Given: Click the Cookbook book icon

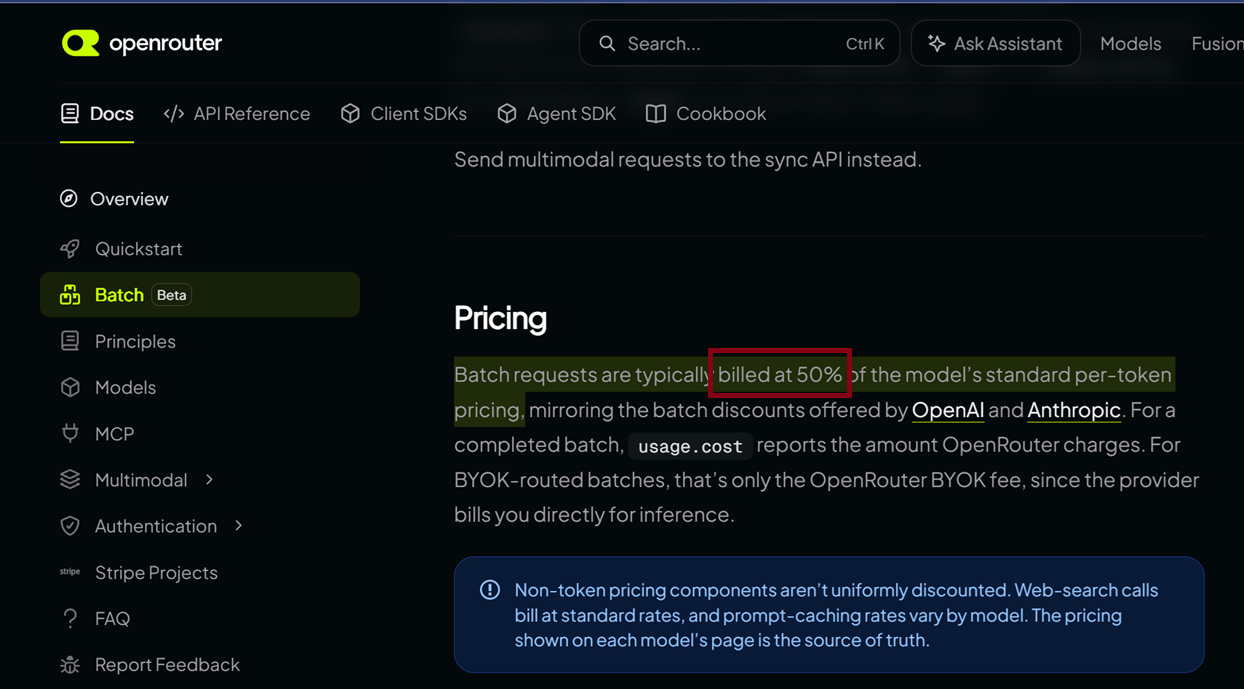Looking at the screenshot, I should tap(656, 114).
